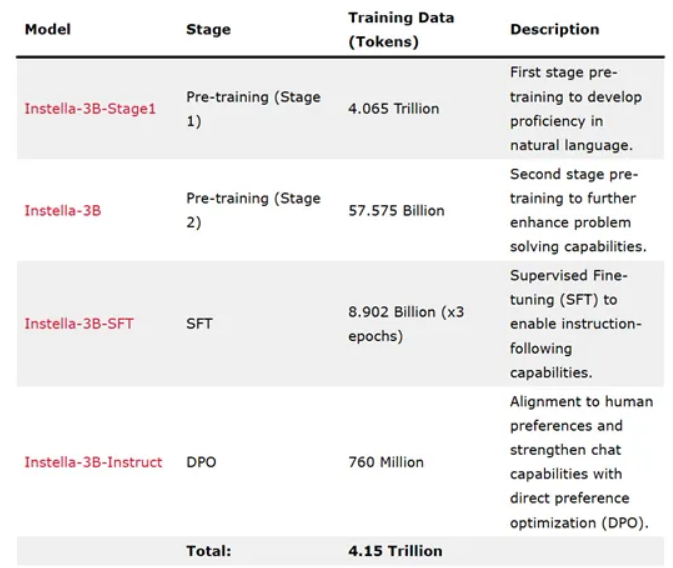The image size is (673, 568).
Task: Select the 4.15 Trillion total value
Action: 395,551
